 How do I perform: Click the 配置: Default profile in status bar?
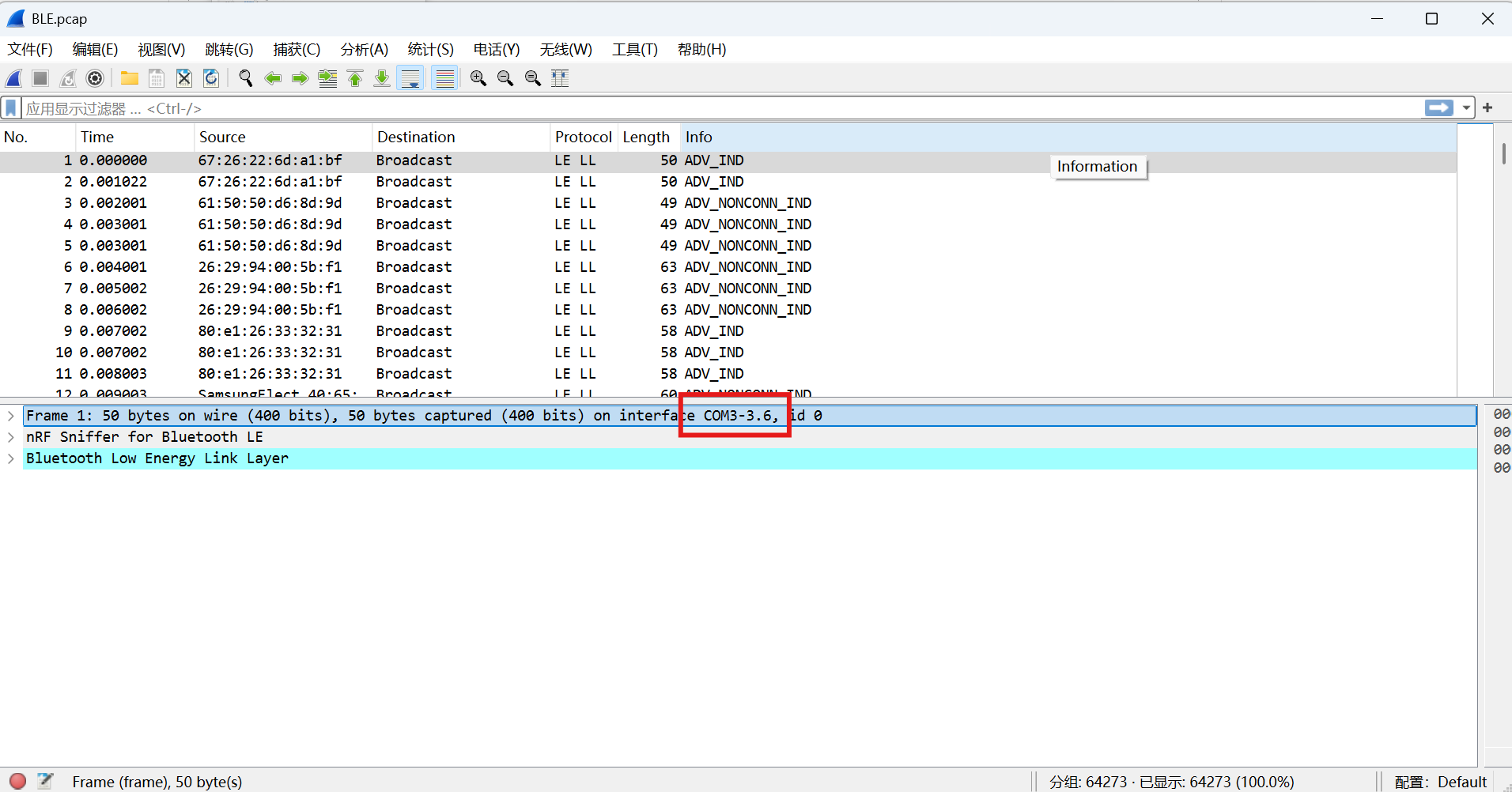coord(1440,782)
